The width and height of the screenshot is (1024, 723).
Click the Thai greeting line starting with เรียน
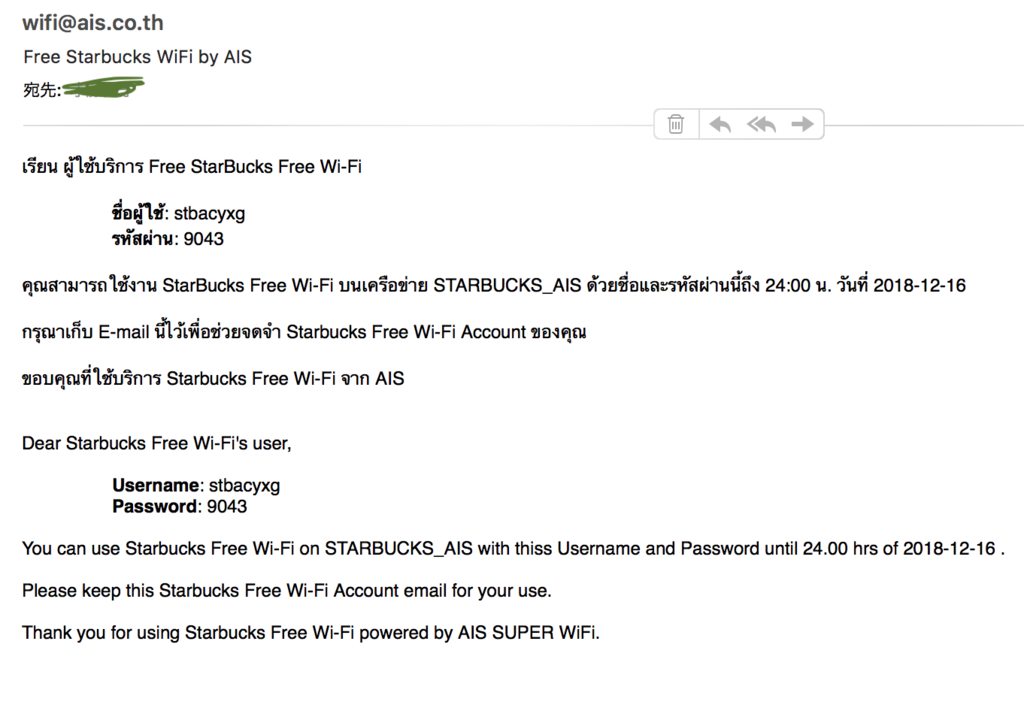click(x=192, y=167)
